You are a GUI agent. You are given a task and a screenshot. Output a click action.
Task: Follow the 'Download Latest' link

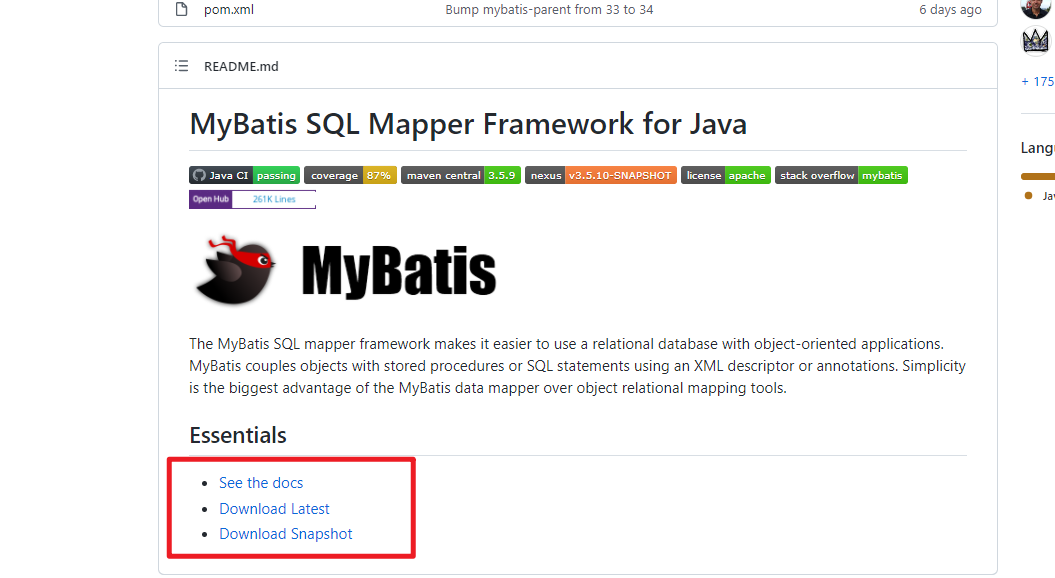[x=275, y=509]
